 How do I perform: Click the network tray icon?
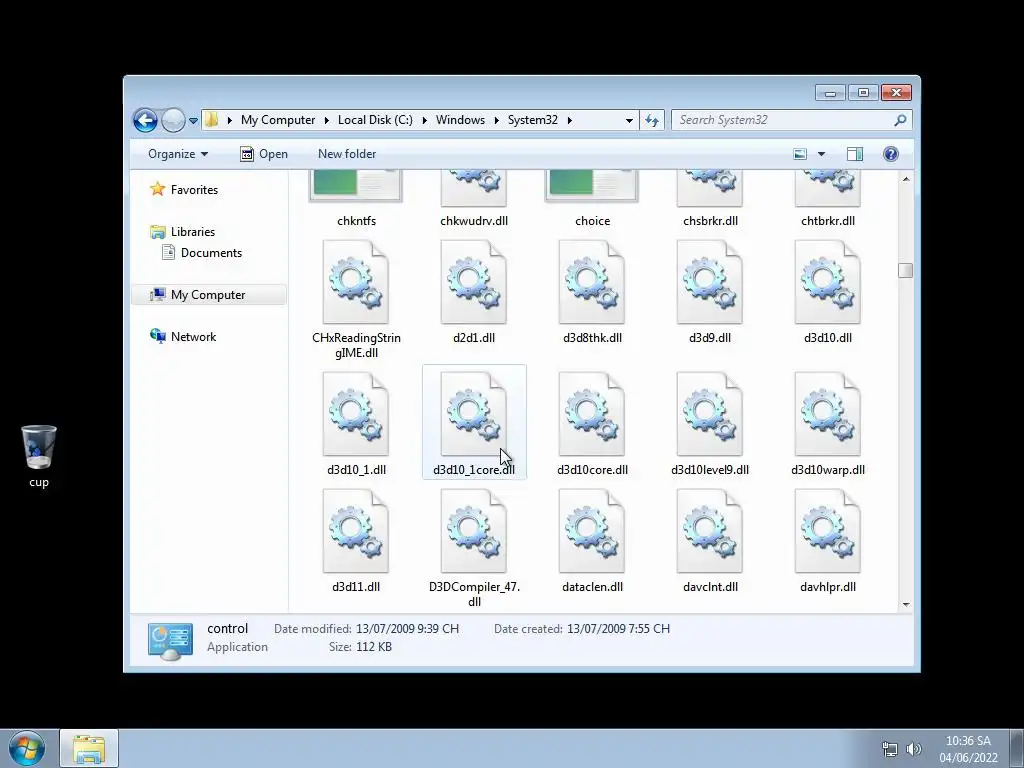889,748
